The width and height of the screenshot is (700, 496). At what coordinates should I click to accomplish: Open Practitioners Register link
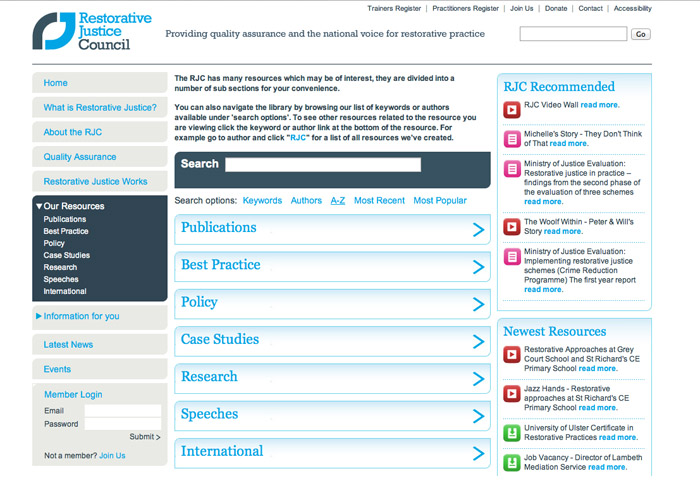pyautogui.click(x=465, y=8)
